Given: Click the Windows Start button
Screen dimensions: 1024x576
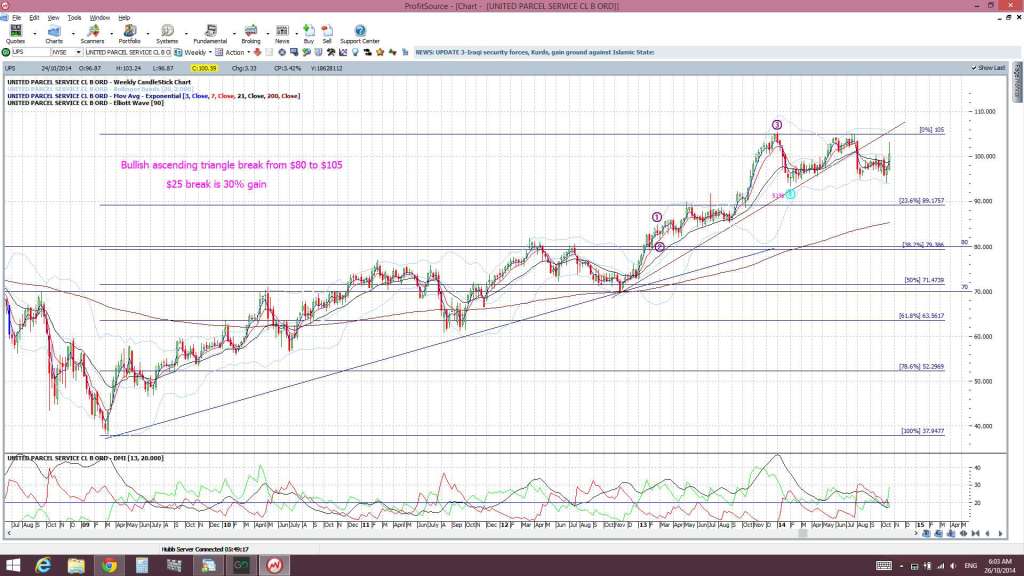Looking at the screenshot, I should (x=12, y=565).
